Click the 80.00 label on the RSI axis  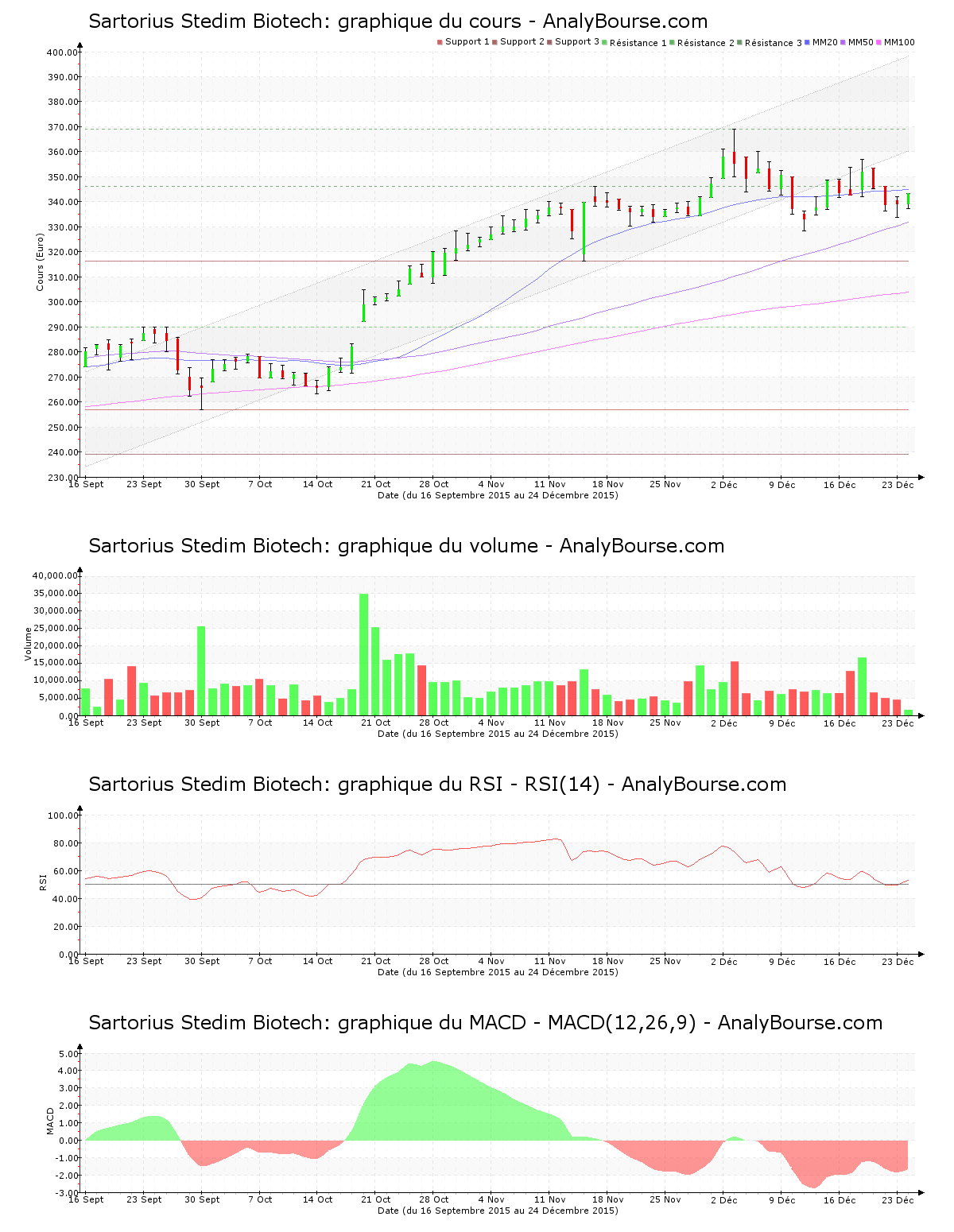click(62, 843)
